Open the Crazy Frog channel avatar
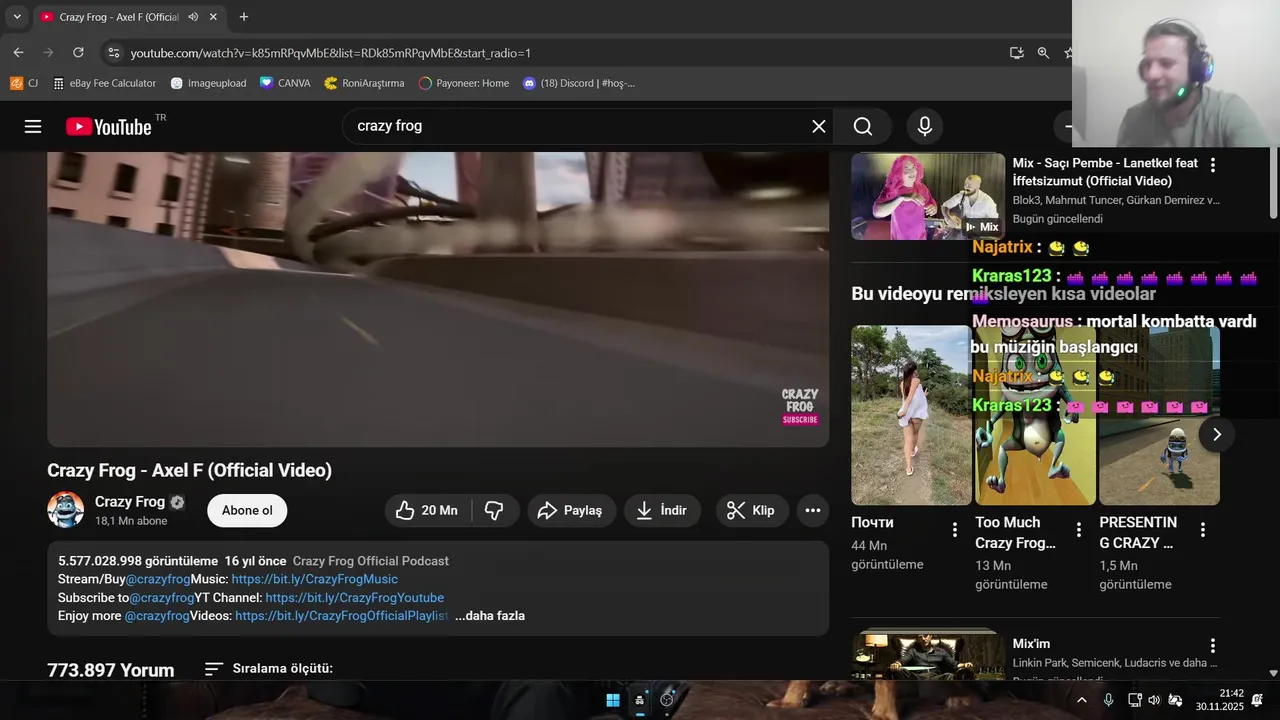1280x720 pixels. pos(65,510)
